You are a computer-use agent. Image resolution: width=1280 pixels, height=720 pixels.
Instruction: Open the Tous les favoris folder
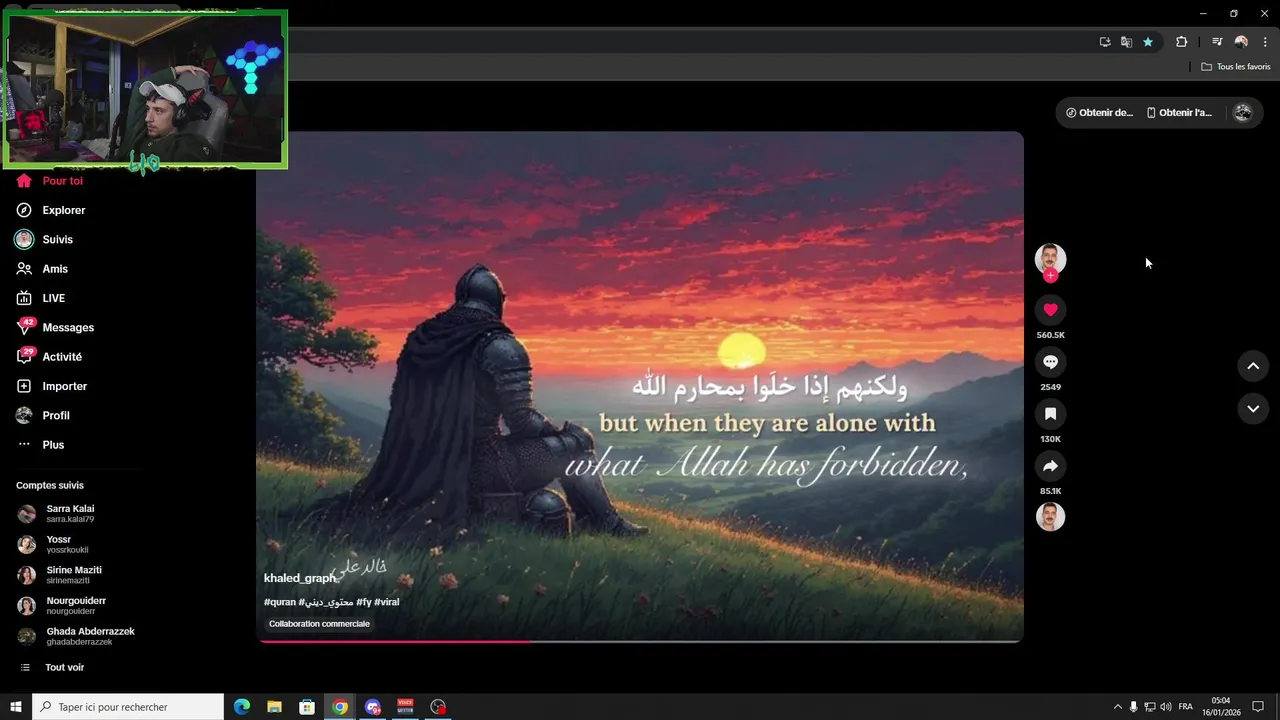[x=1236, y=67]
